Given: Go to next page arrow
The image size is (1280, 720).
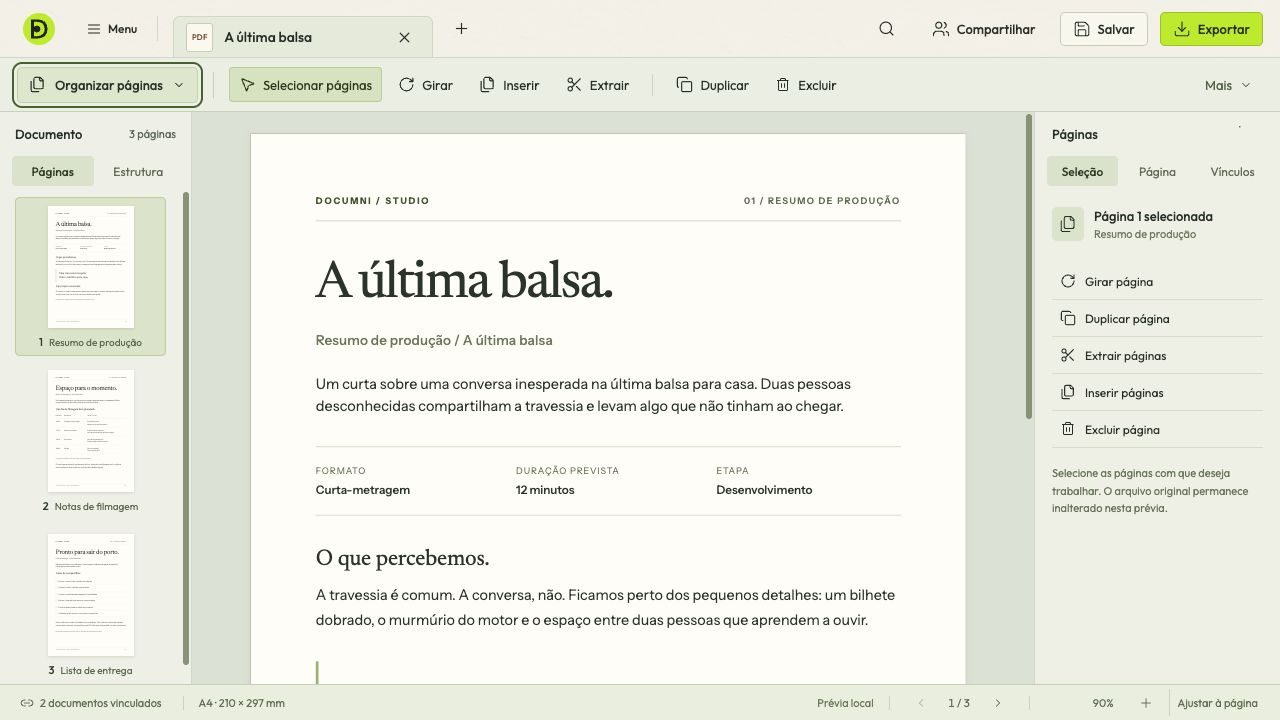Looking at the screenshot, I should (997, 703).
